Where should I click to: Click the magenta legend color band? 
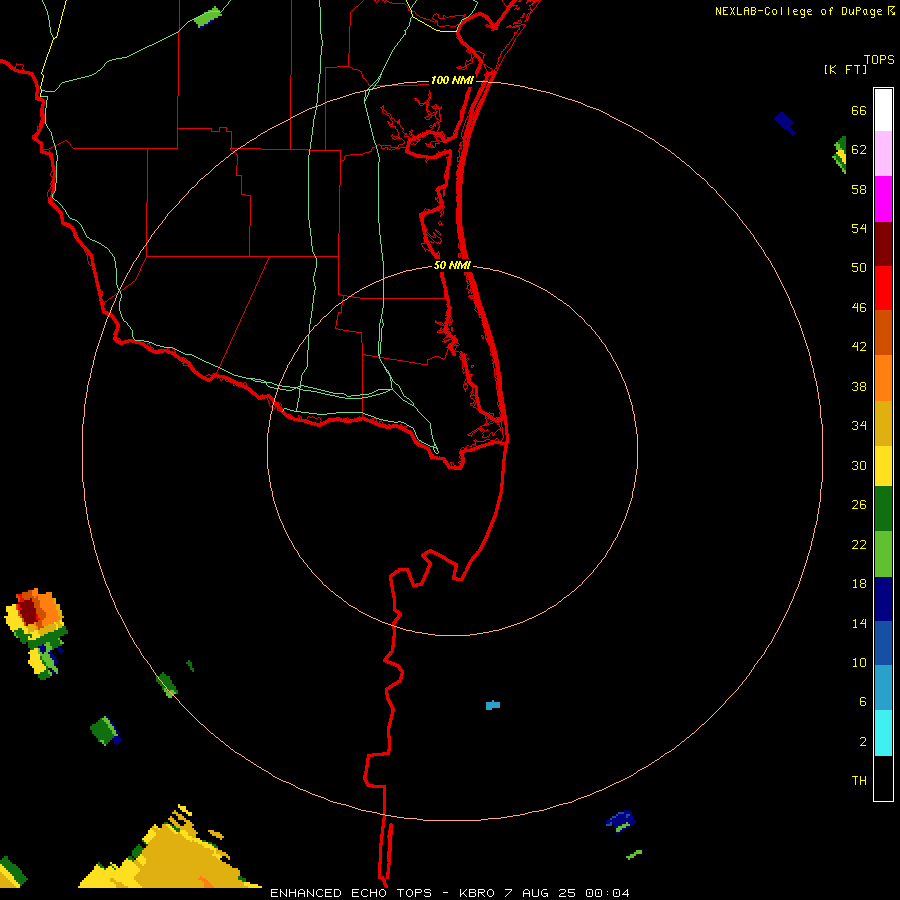pyautogui.click(x=883, y=199)
